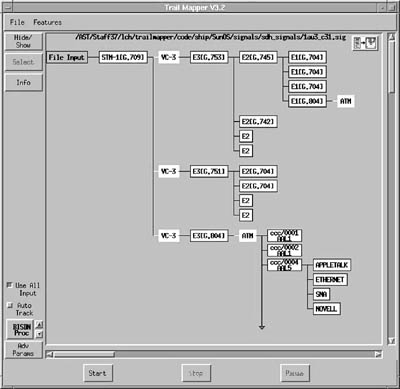400x389 pixels.
Task: Click the greyed Pause button
Action: tap(295, 373)
